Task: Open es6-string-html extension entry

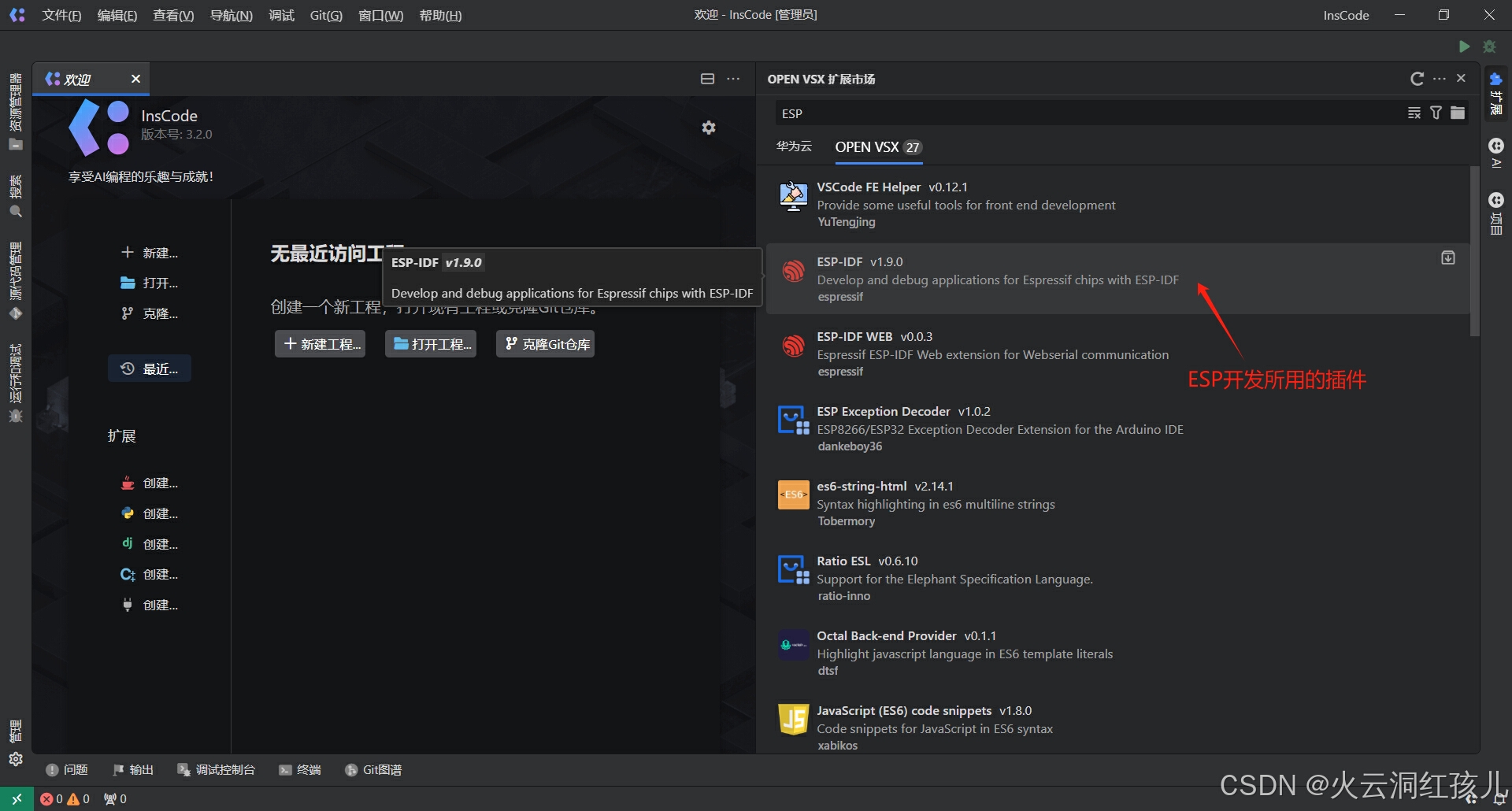Action: 1117,503
